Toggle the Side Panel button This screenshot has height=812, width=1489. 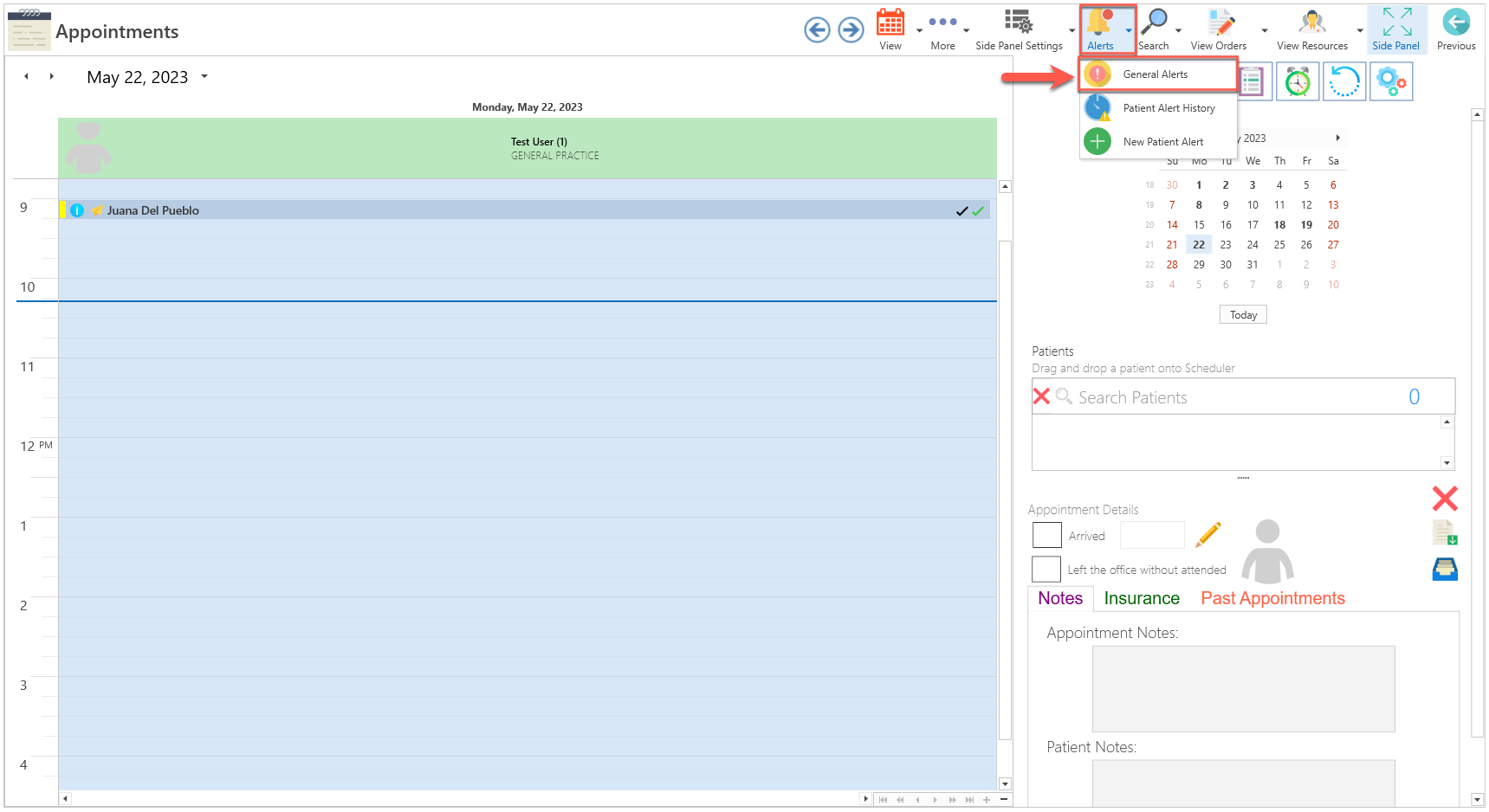[x=1396, y=29]
